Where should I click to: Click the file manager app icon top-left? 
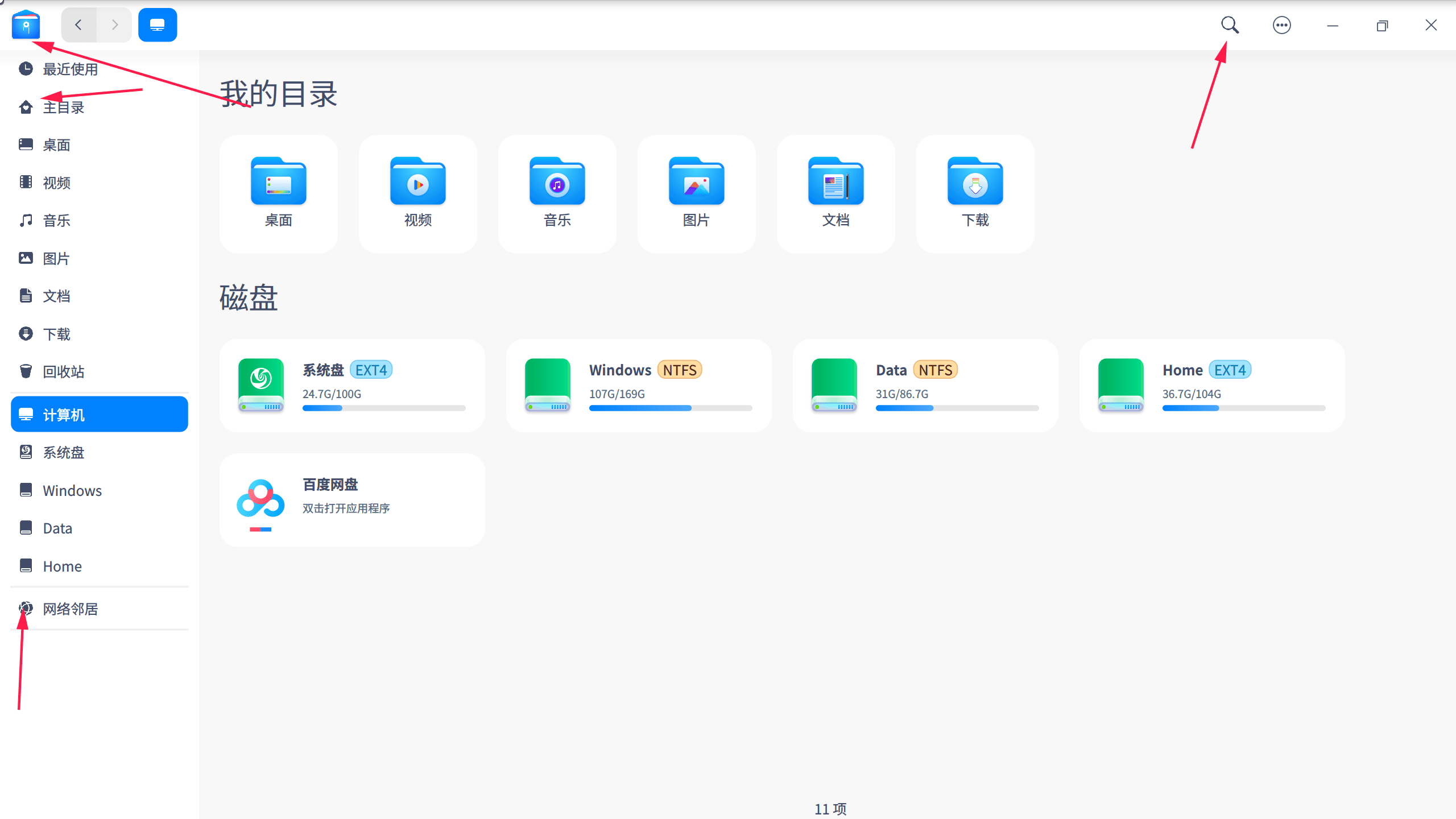(x=26, y=24)
